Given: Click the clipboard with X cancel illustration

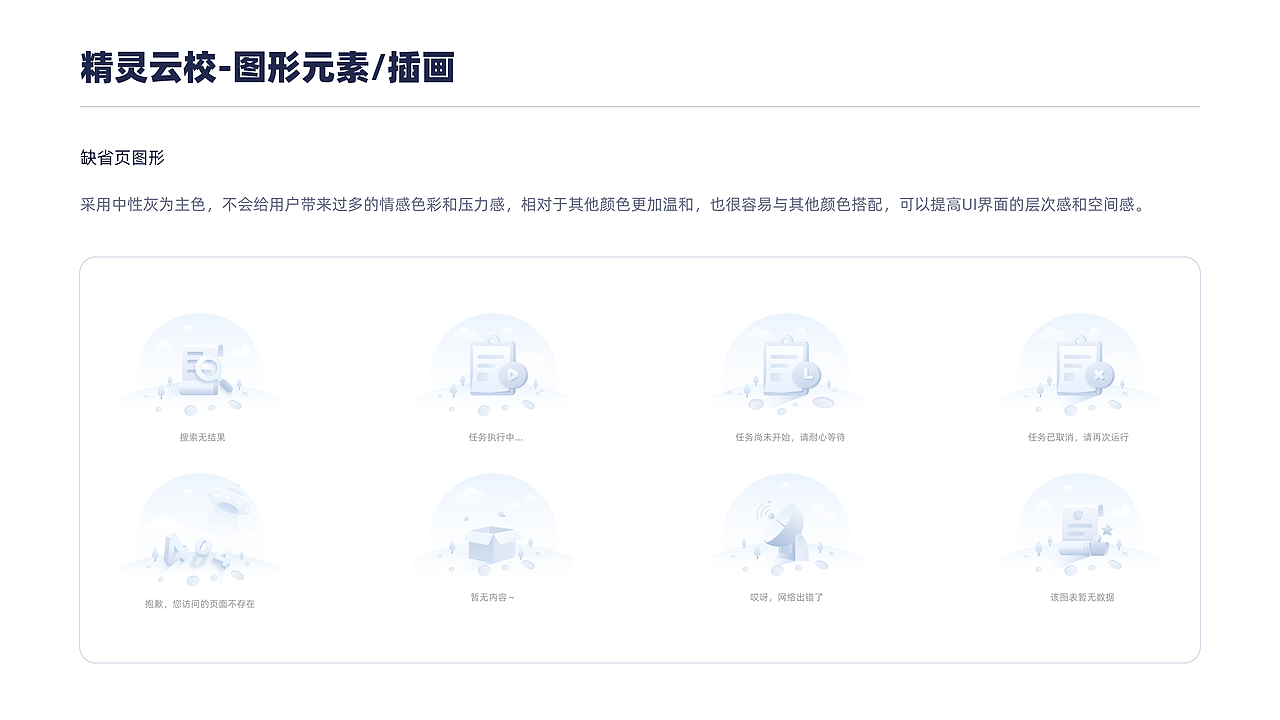Looking at the screenshot, I should click(1078, 365).
